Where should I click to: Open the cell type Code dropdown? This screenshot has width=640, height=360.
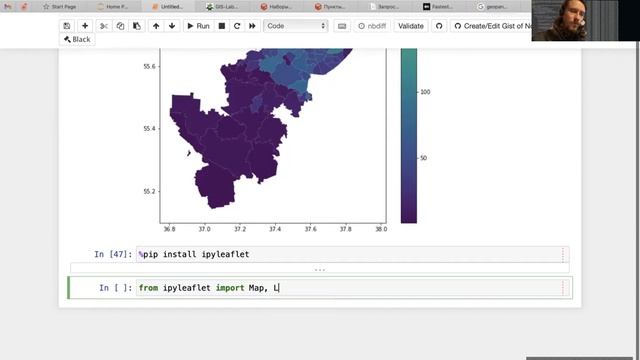(296, 26)
